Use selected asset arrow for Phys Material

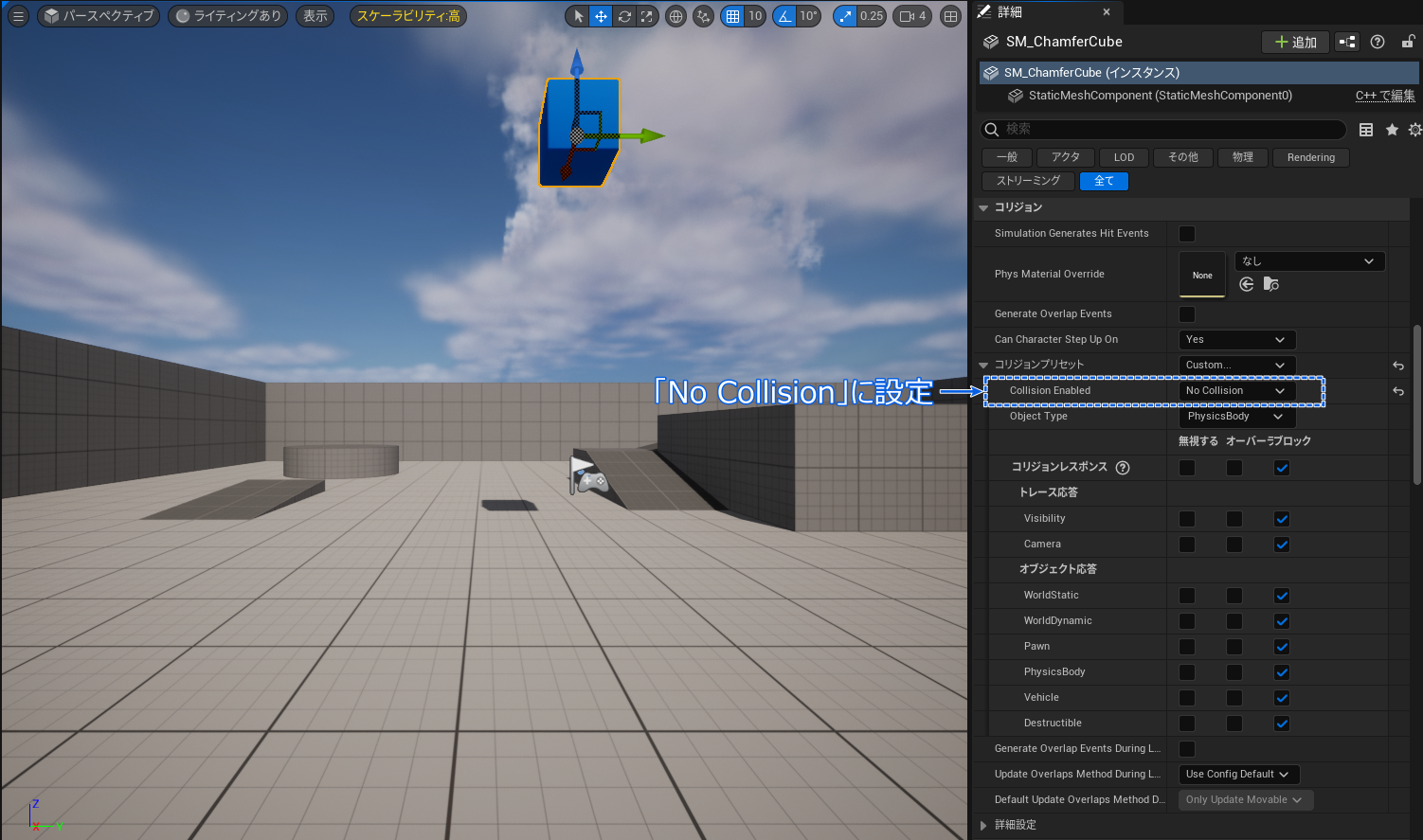1247,284
